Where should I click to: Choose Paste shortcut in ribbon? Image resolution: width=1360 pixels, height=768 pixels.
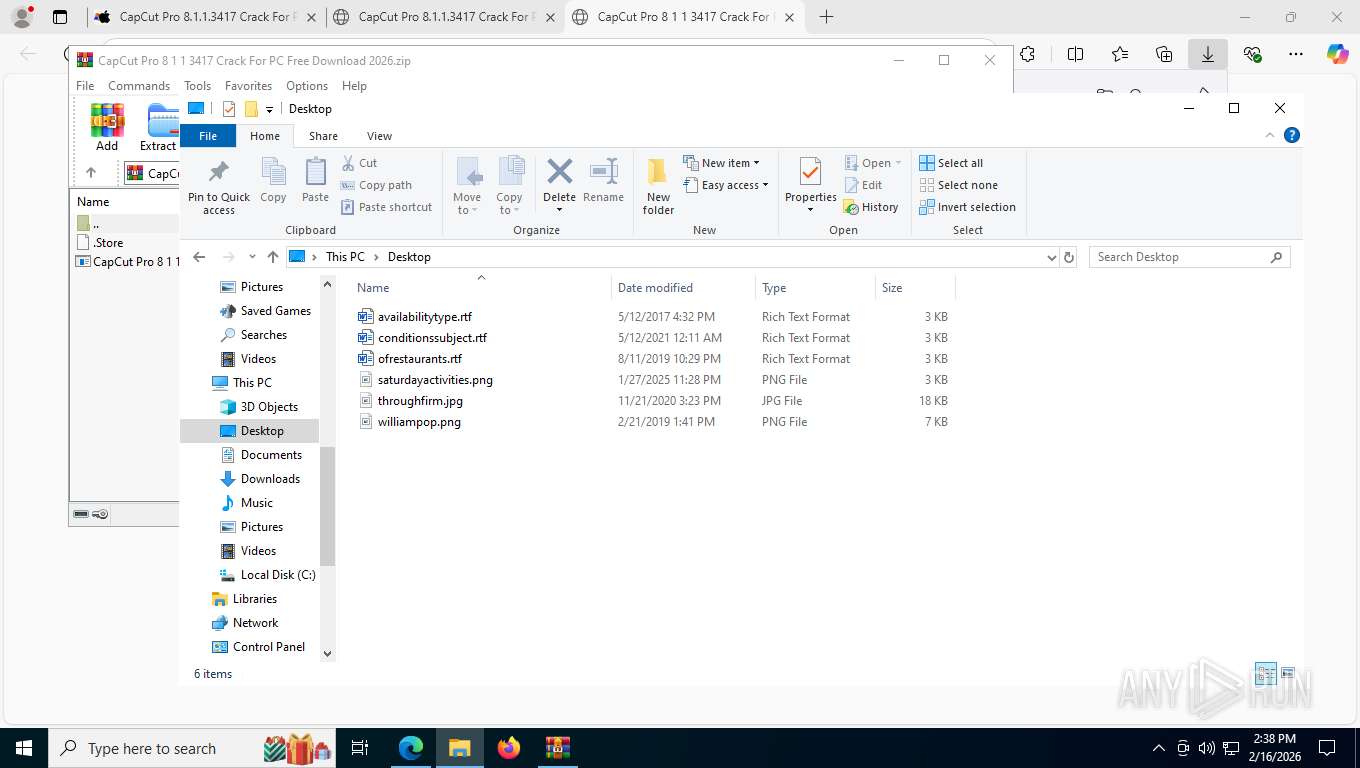click(x=386, y=207)
